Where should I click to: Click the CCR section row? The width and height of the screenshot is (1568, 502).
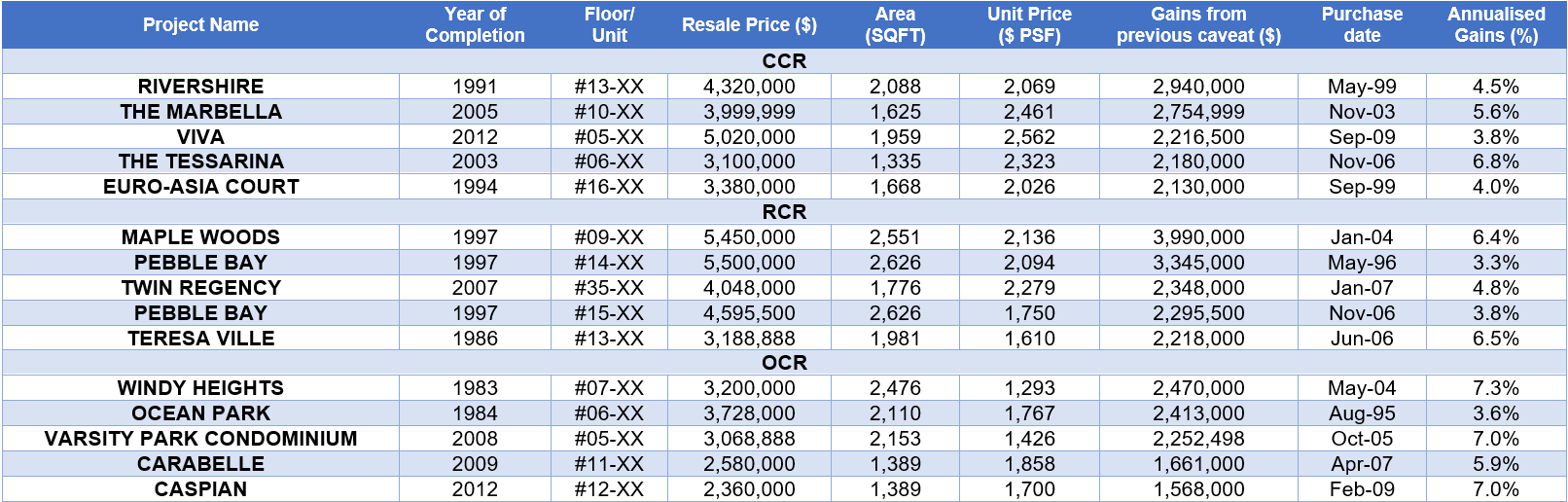[784, 61]
